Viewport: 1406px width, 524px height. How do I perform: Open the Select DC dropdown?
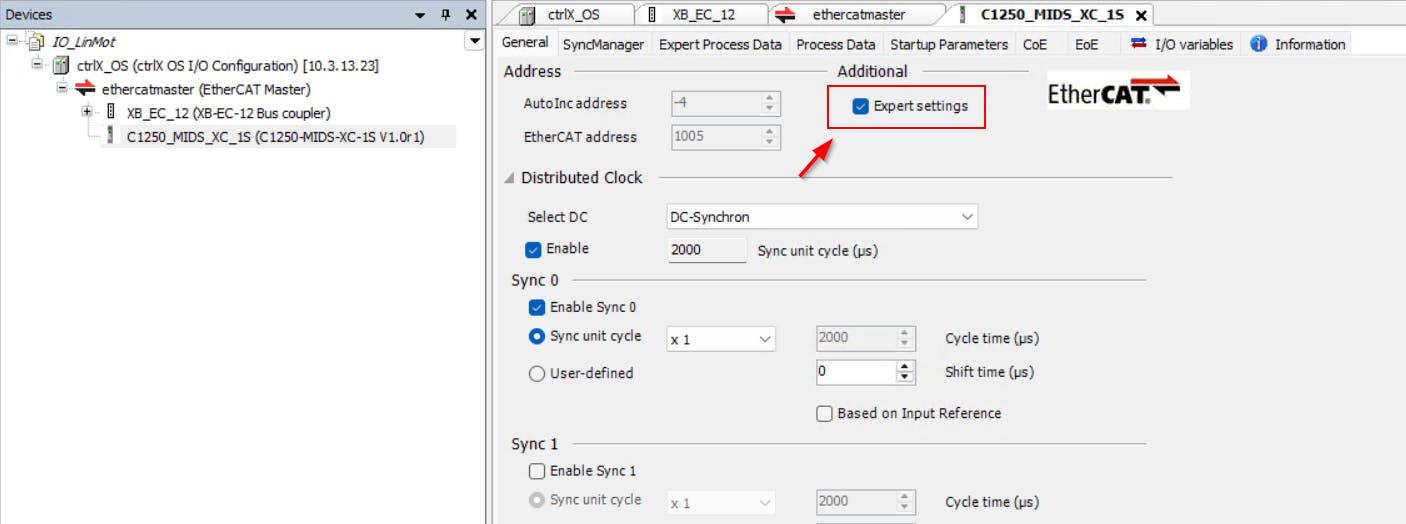[x=822, y=217]
